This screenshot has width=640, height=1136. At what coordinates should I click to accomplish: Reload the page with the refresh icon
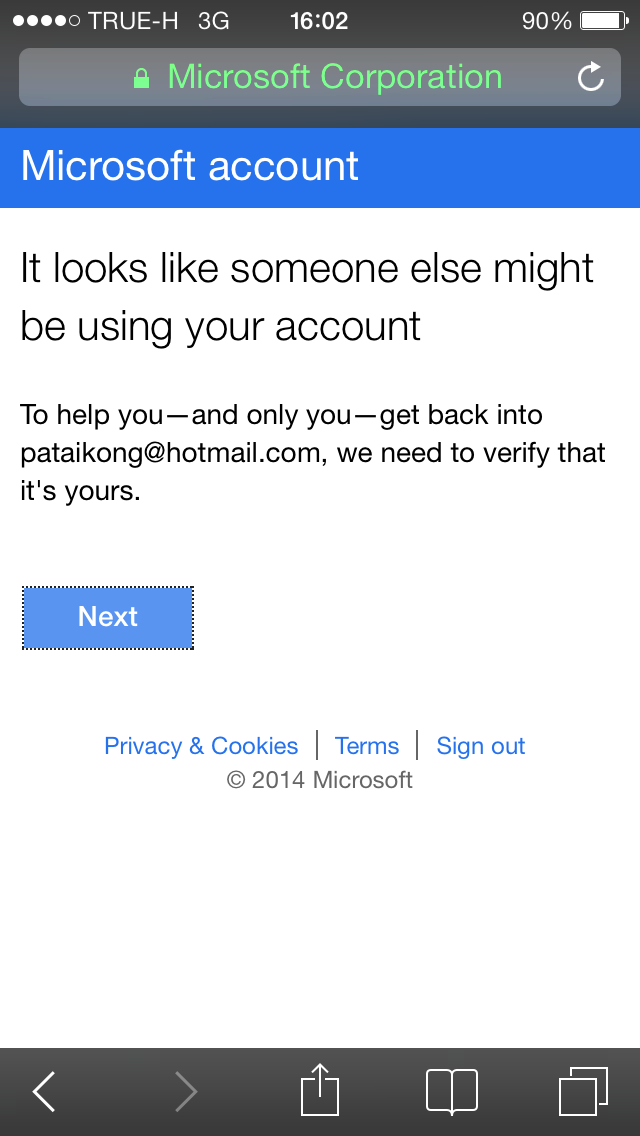click(591, 77)
